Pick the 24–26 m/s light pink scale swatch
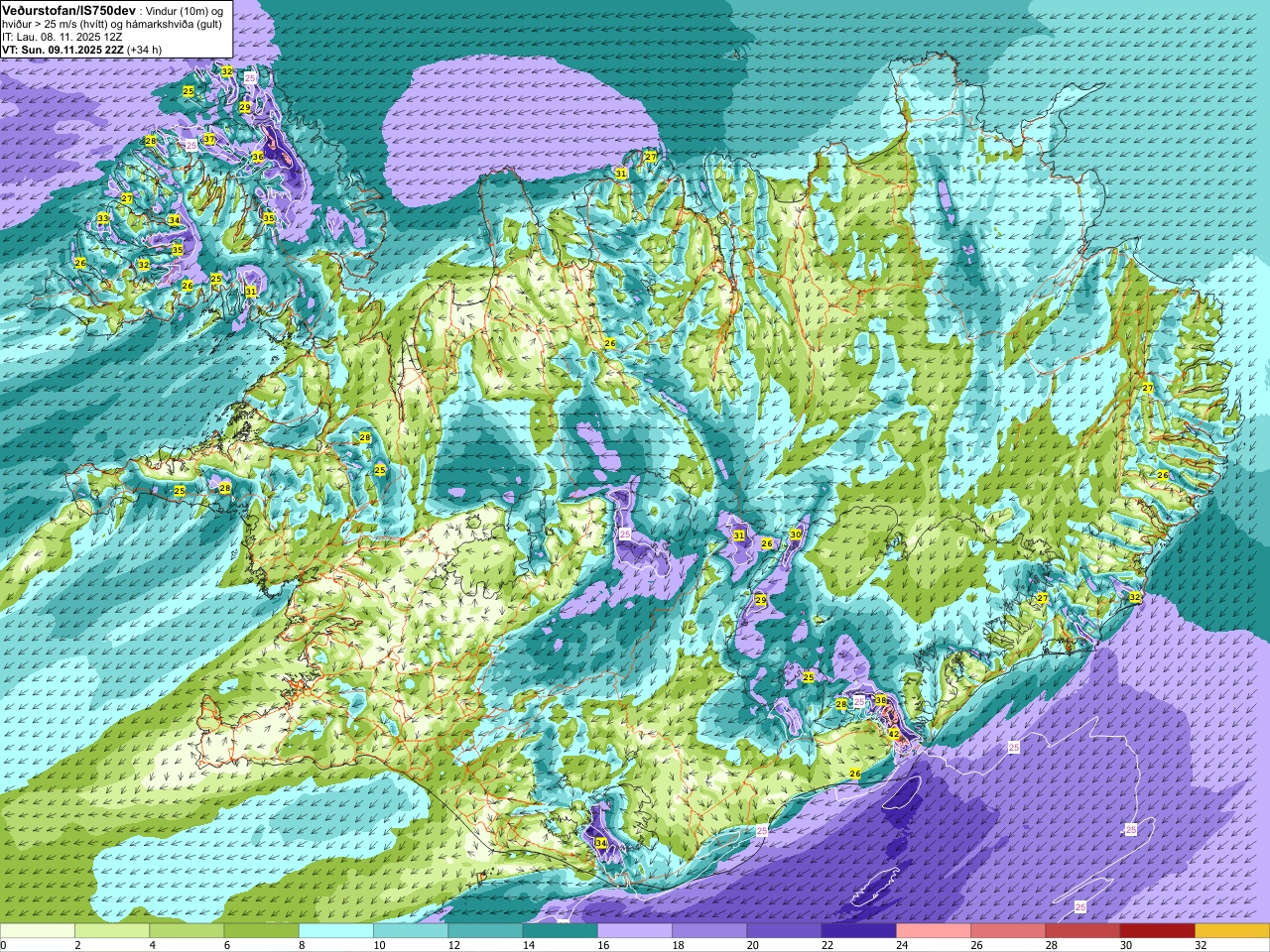 coord(934,931)
